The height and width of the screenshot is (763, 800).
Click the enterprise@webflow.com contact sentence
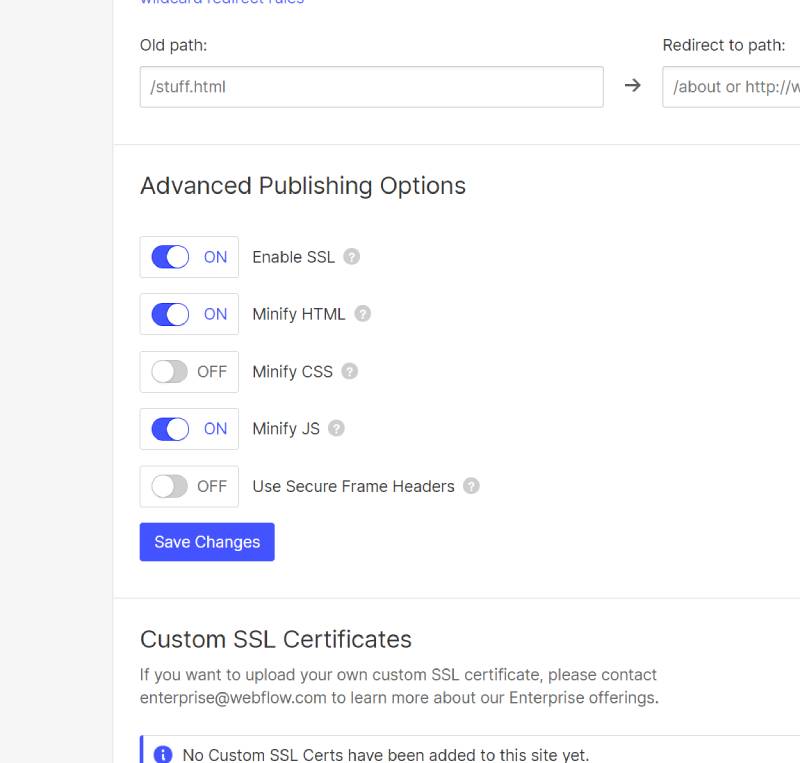point(399,686)
